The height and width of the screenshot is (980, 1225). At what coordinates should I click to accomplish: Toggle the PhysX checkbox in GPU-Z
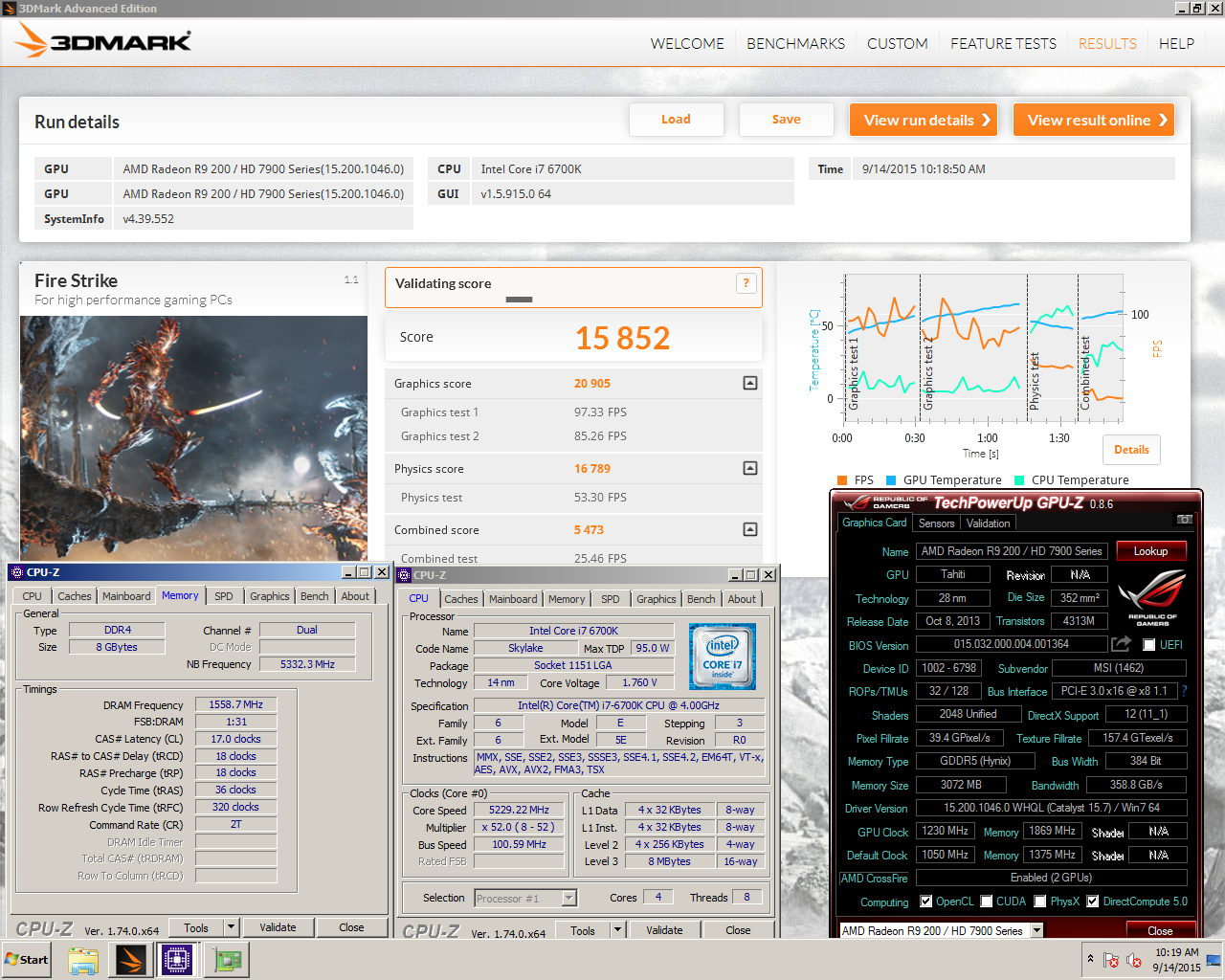click(x=1039, y=902)
